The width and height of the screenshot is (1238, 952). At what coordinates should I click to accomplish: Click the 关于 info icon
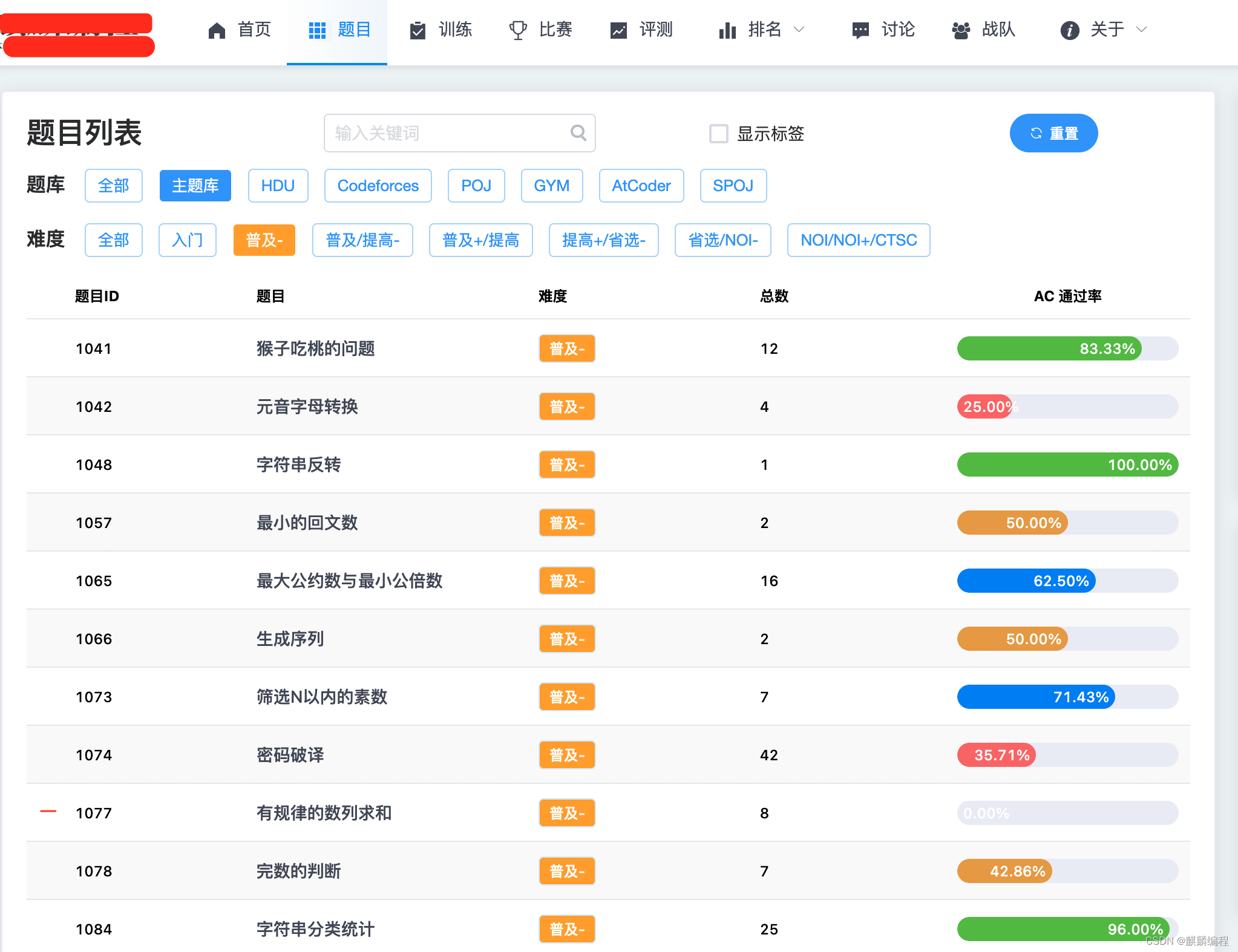pos(1069,30)
